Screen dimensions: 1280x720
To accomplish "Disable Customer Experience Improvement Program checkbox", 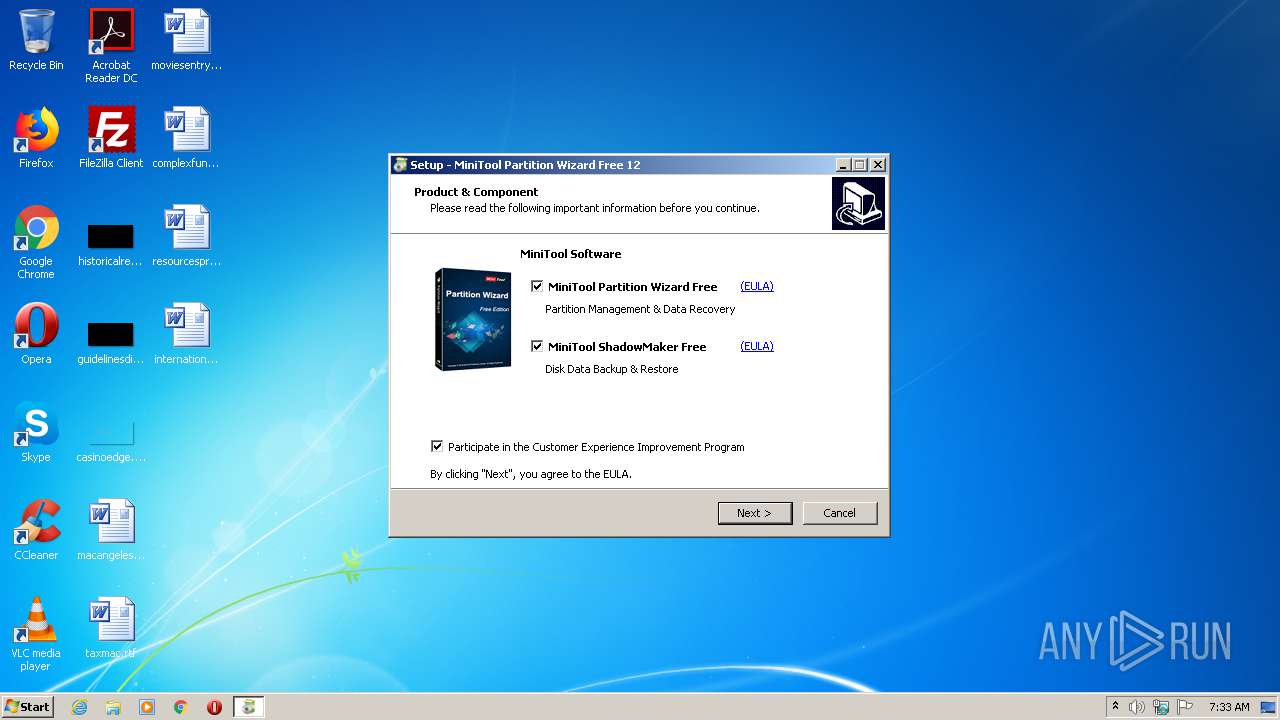I will click(x=437, y=447).
